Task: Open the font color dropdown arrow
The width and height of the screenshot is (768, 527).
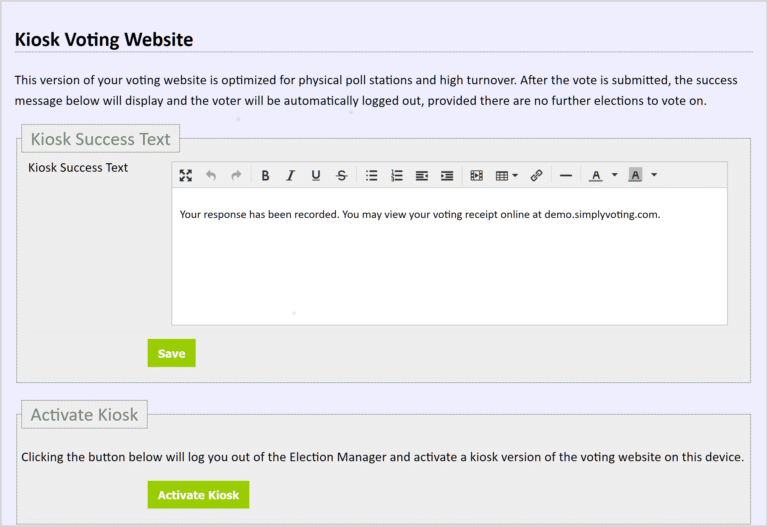Action: coord(615,175)
